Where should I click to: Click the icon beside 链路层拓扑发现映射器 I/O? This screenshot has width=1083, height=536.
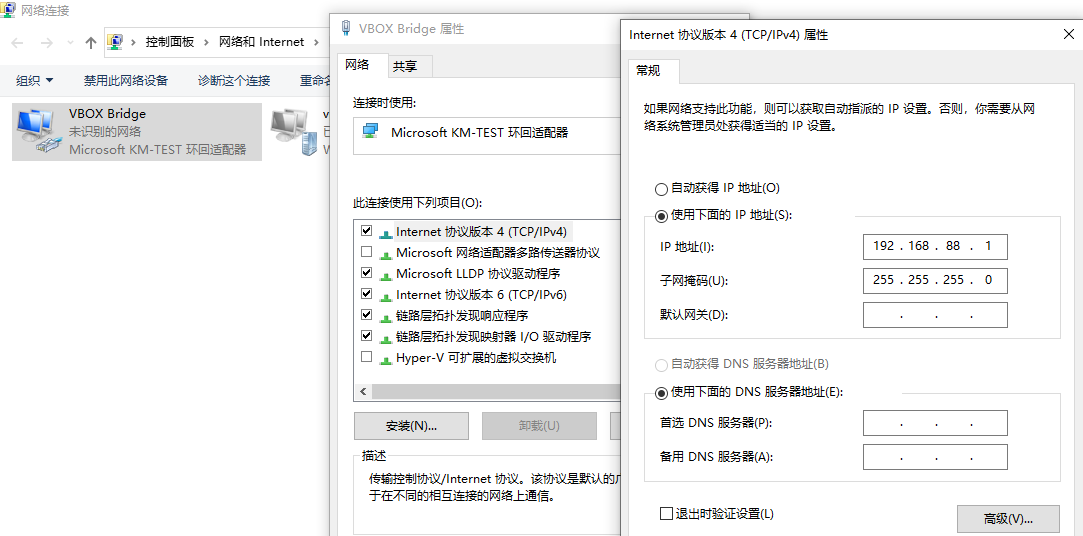(x=385, y=338)
